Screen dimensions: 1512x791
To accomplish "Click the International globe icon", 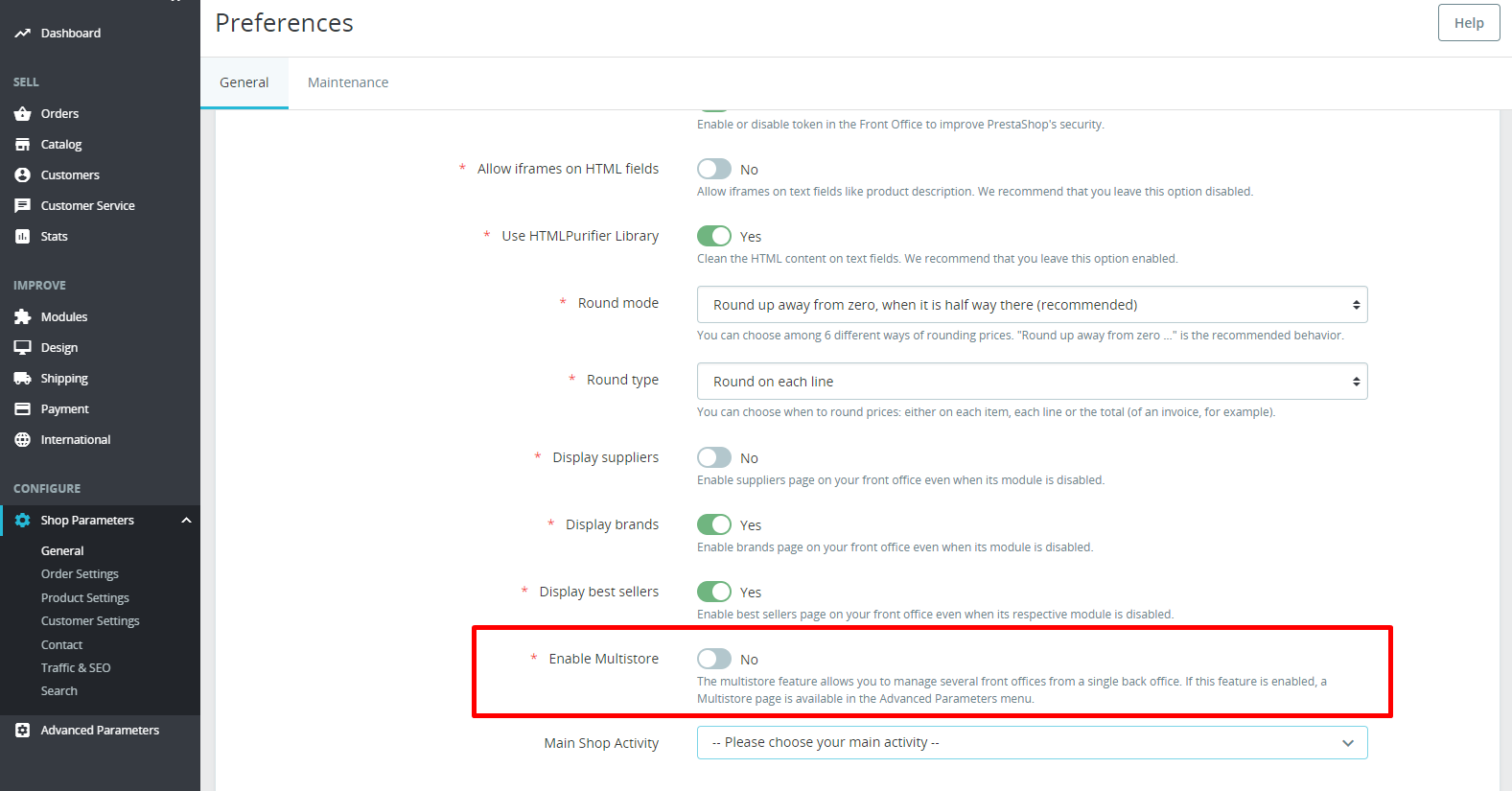I will click(22, 440).
